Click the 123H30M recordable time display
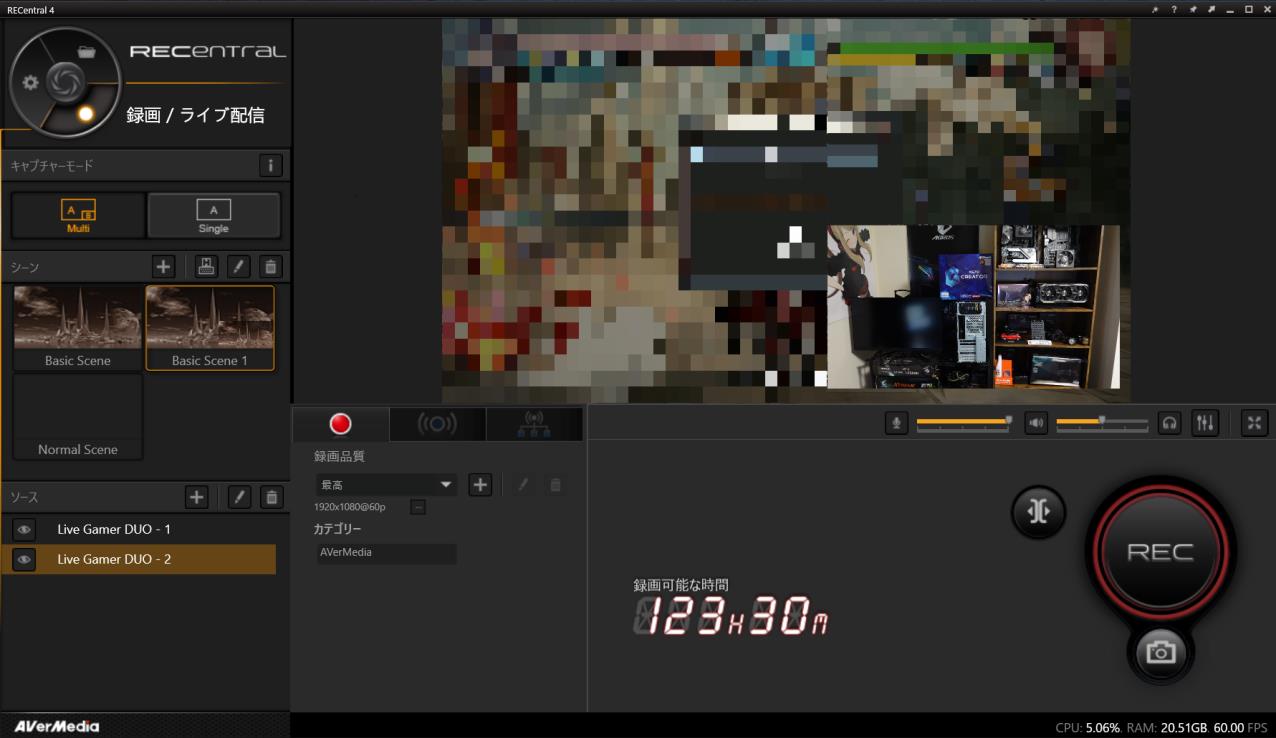 click(731, 617)
